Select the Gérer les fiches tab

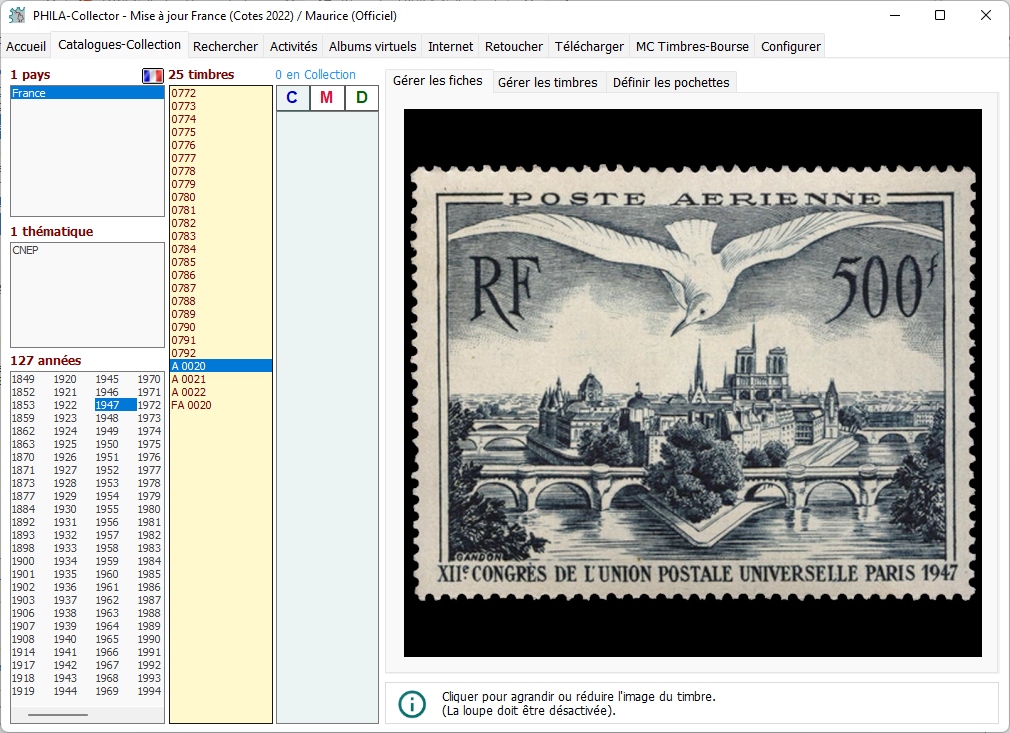coord(438,81)
